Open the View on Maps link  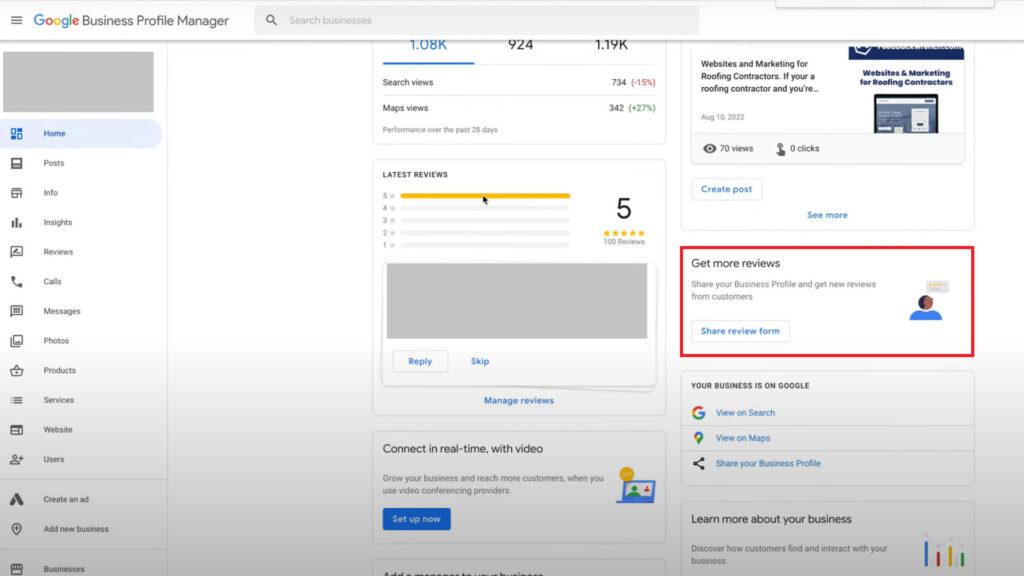pos(743,438)
